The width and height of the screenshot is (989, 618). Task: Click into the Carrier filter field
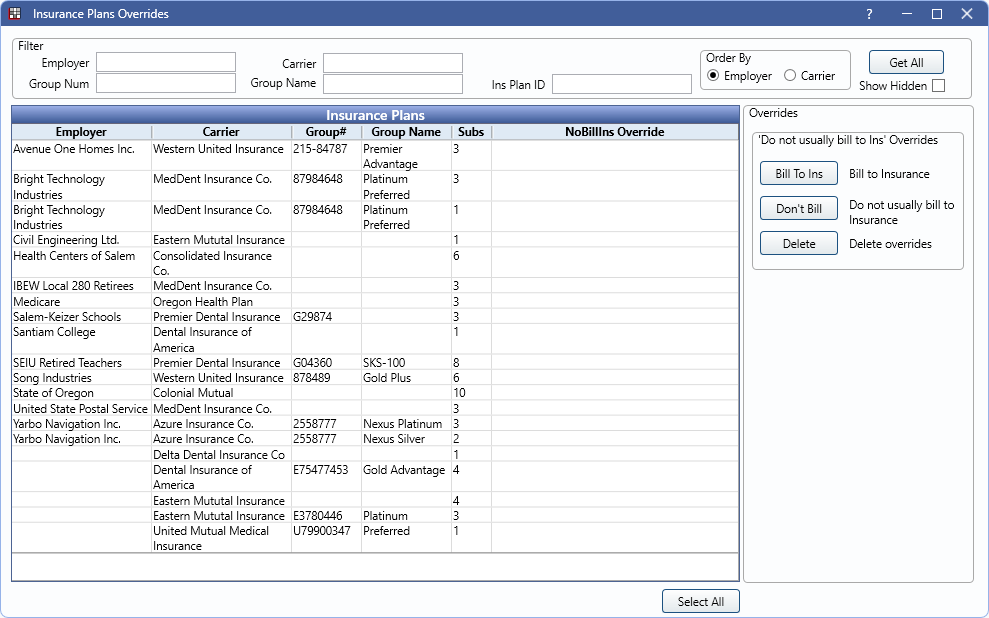tap(392, 63)
